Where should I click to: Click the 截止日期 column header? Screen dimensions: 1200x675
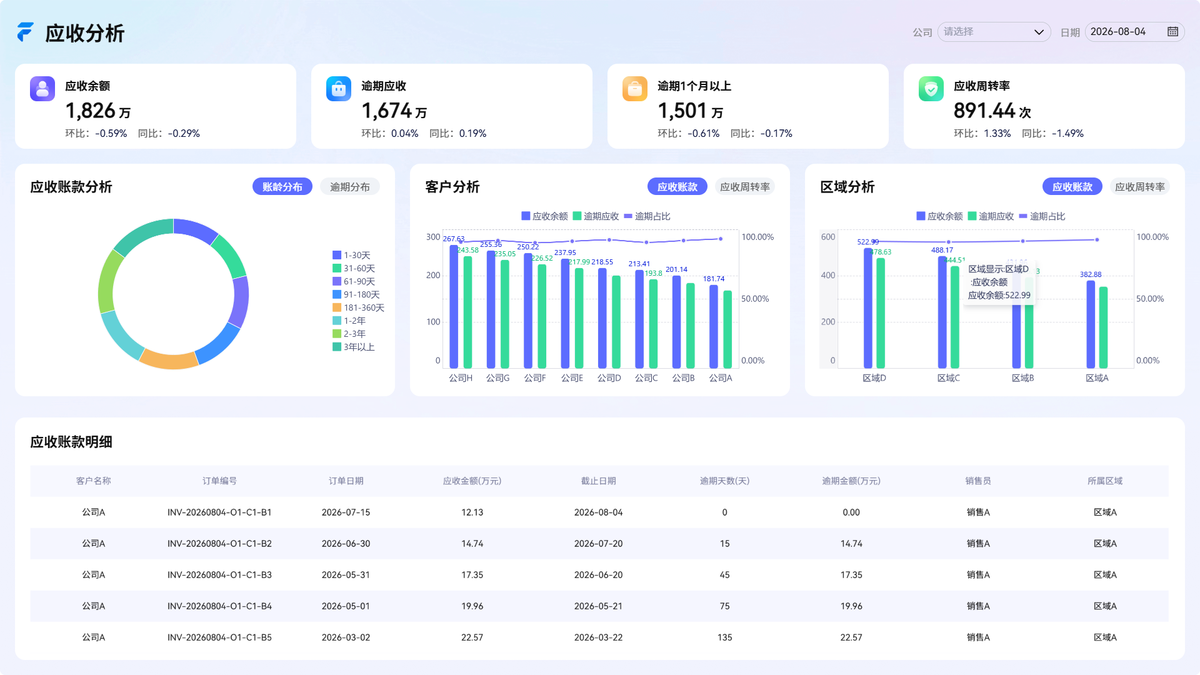(598, 481)
